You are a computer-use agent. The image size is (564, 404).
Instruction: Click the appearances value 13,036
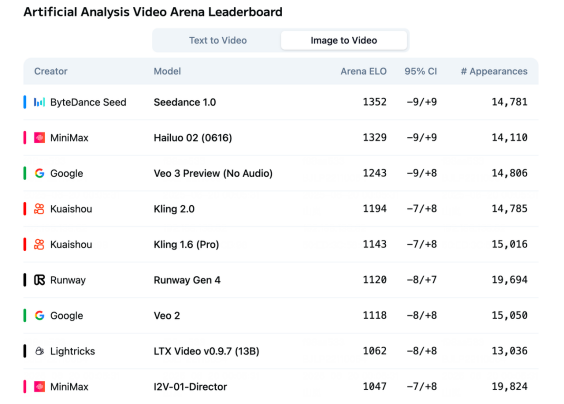[509, 351]
